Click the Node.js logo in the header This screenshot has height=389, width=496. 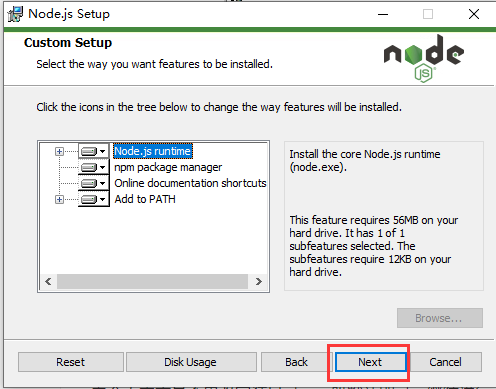[424, 58]
